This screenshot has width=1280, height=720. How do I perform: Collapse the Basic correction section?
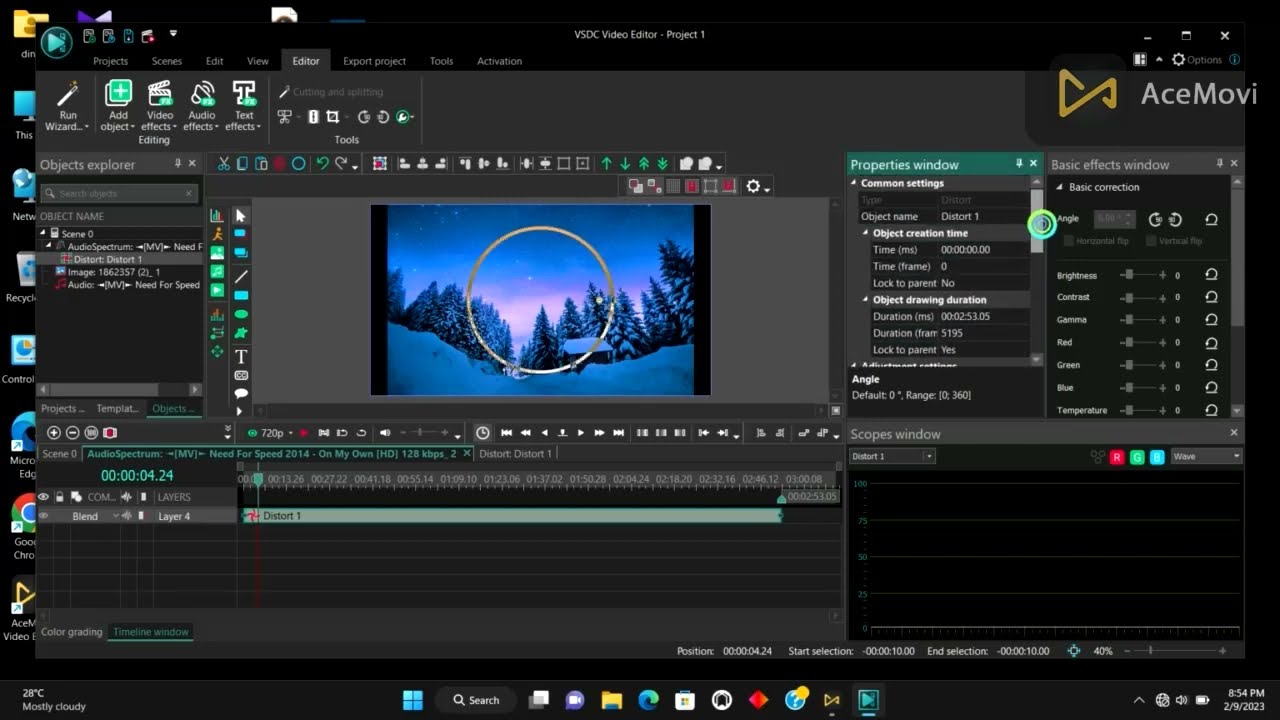[1060, 187]
